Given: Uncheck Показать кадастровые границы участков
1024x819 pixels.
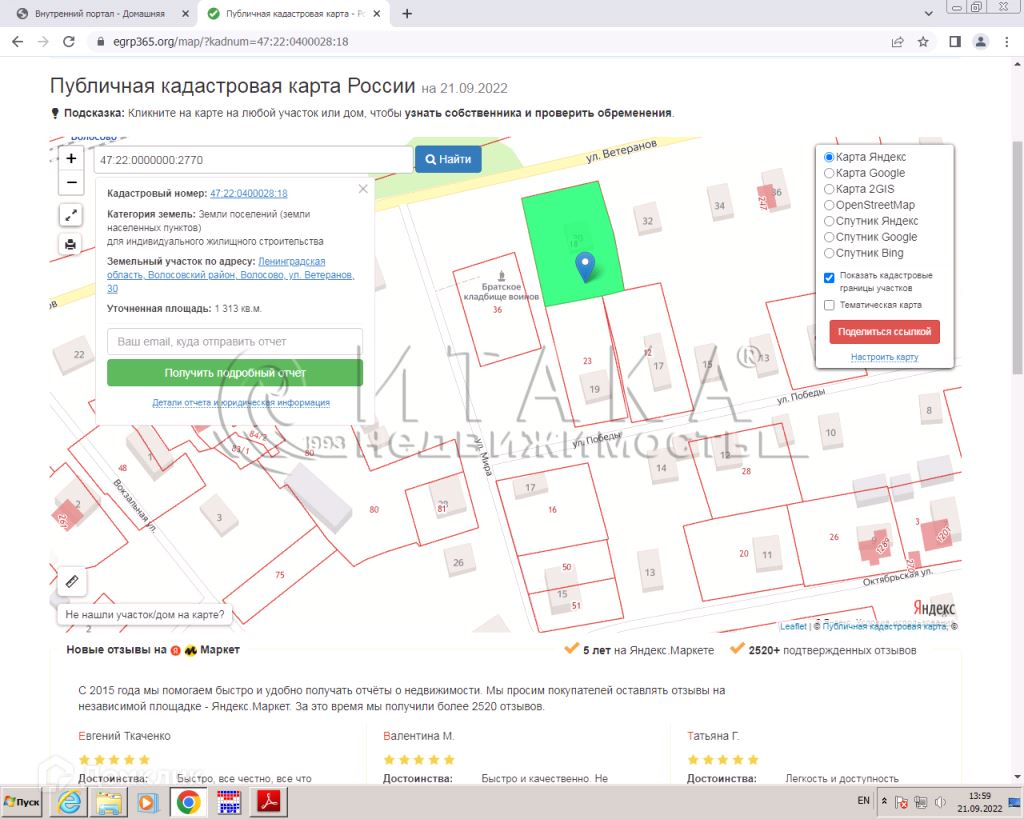Looking at the screenshot, I should pos(829,278).
